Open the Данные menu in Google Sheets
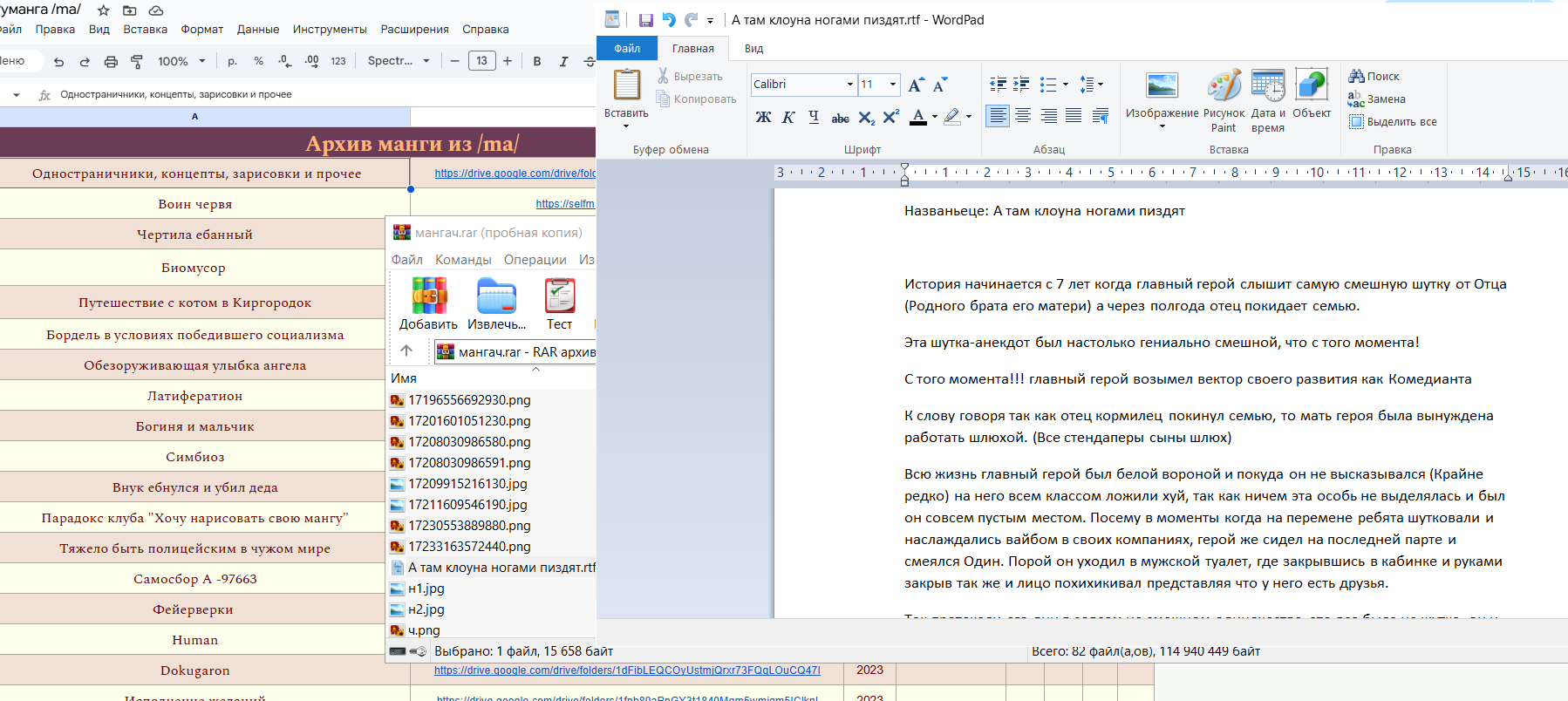 click(x=258, y=30)
